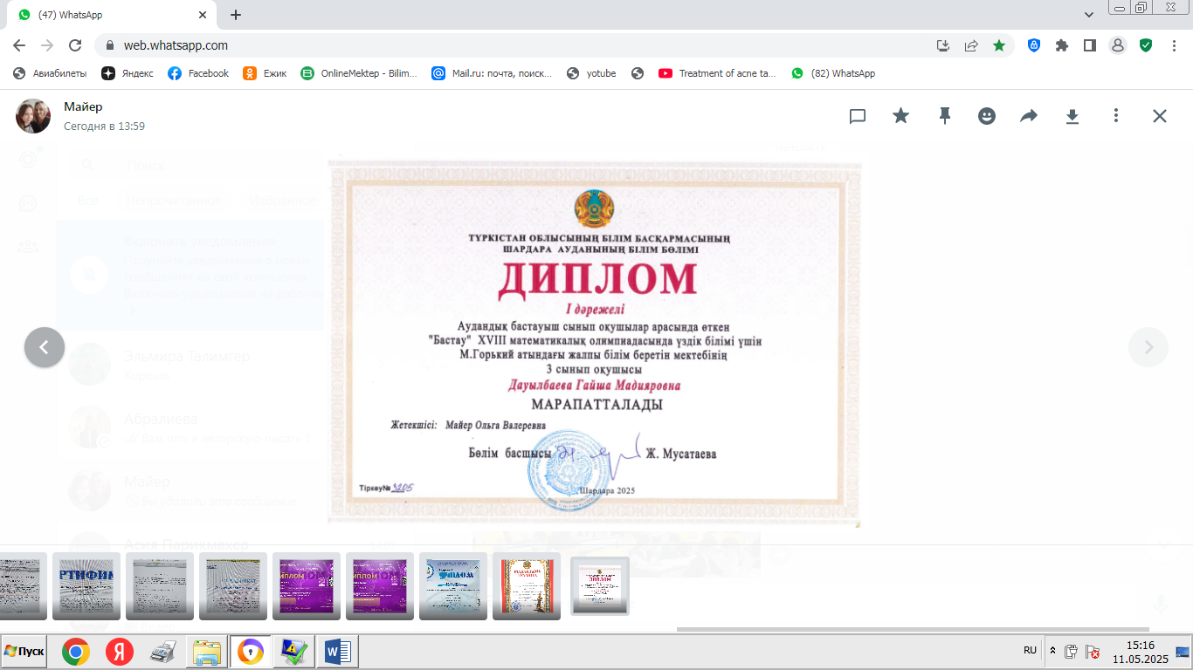
Task: Select the currently highlighted white diploma thumbnail
Action: point(600,586)
